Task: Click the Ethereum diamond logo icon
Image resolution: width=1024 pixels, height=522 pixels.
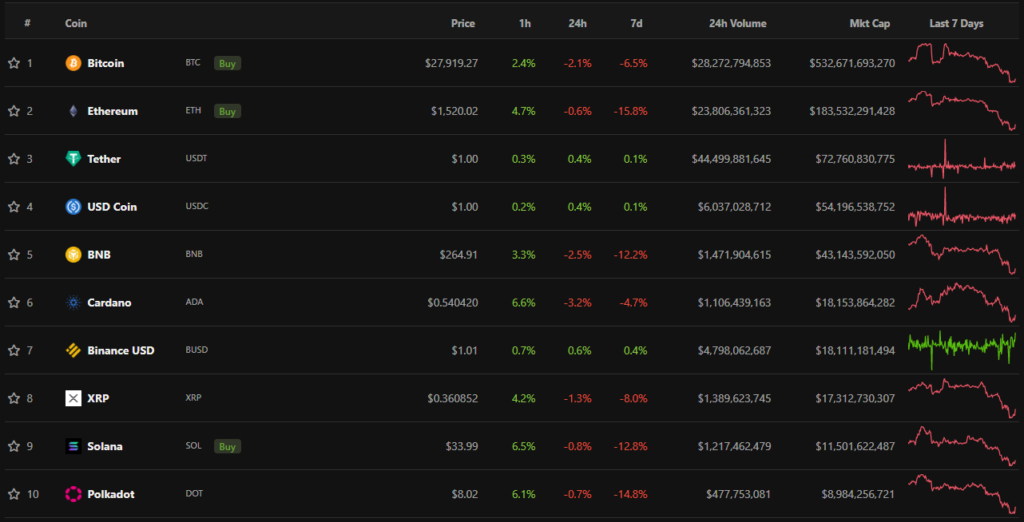Action: [x=73, y=111]
